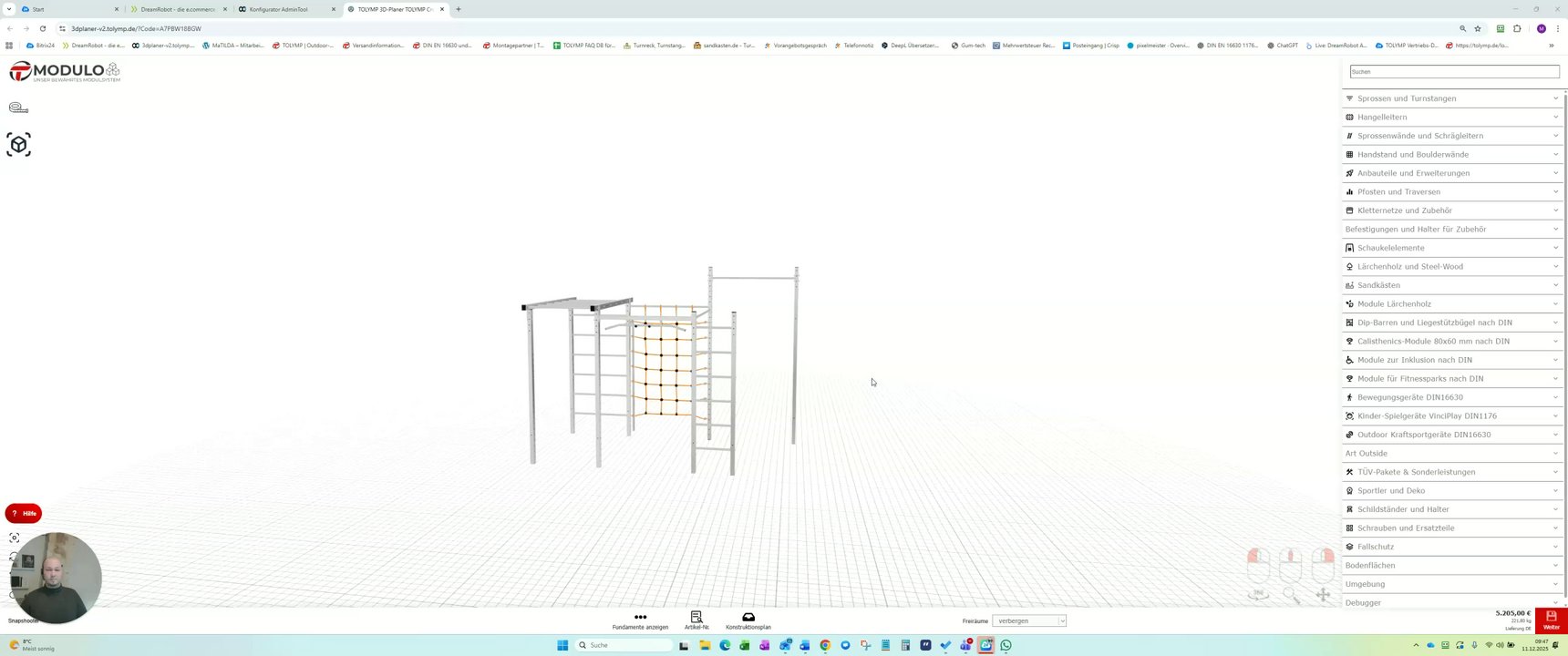Open Module zur Inklusion nach DIN
Image resolution: width=1568 pixels, height=656 pixels.
pyautogui.click(x=1452, y=360)
